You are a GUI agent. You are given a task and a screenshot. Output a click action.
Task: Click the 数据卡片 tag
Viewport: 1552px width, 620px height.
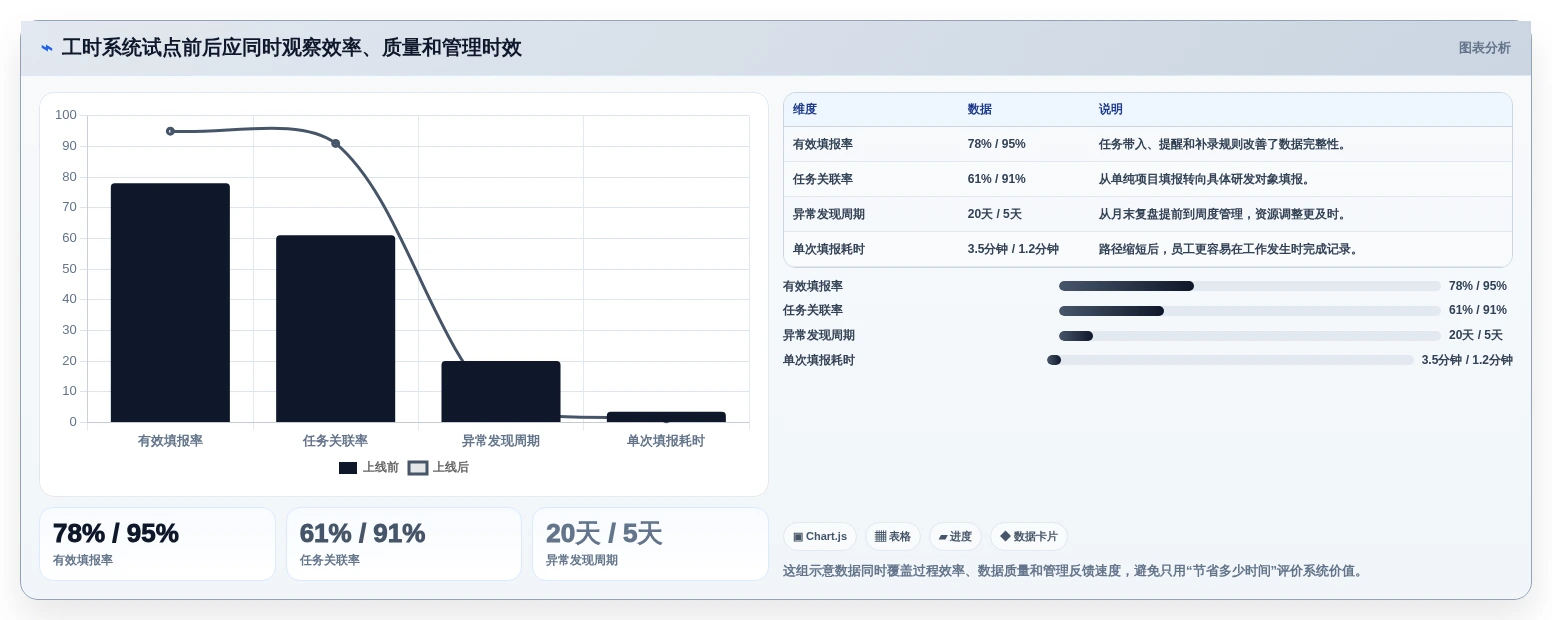[x=1029, y=536]
